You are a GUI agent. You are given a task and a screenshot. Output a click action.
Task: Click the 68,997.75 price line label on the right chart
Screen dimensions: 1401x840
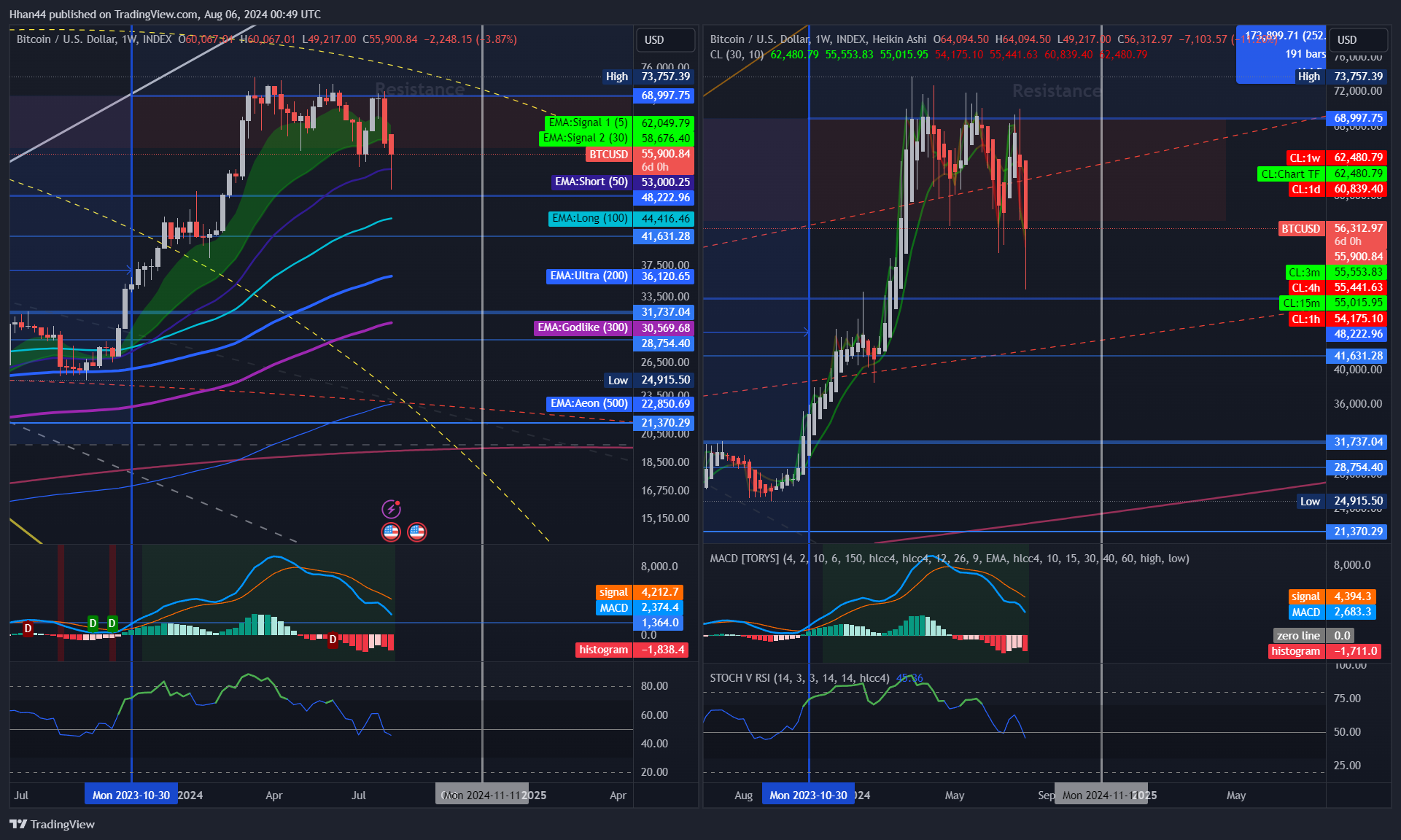point(1357,119)
